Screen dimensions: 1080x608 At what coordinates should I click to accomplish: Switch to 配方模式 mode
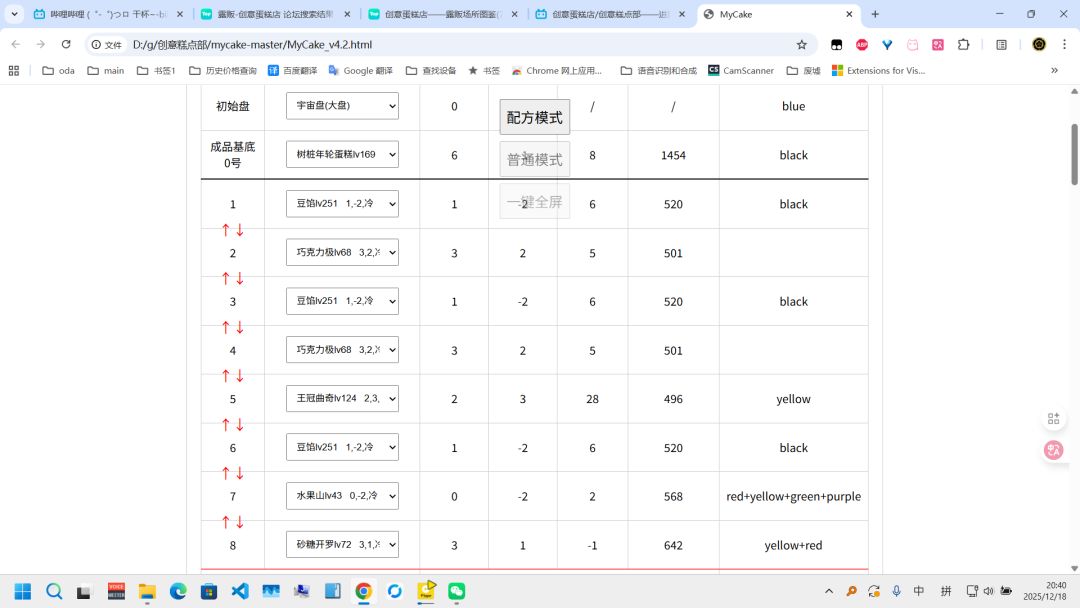534,118
